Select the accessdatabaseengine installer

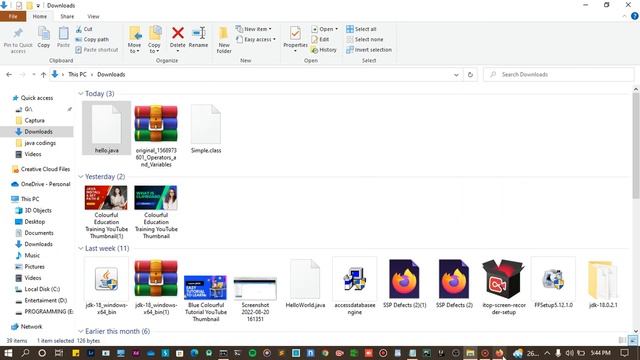pos(355,286)
